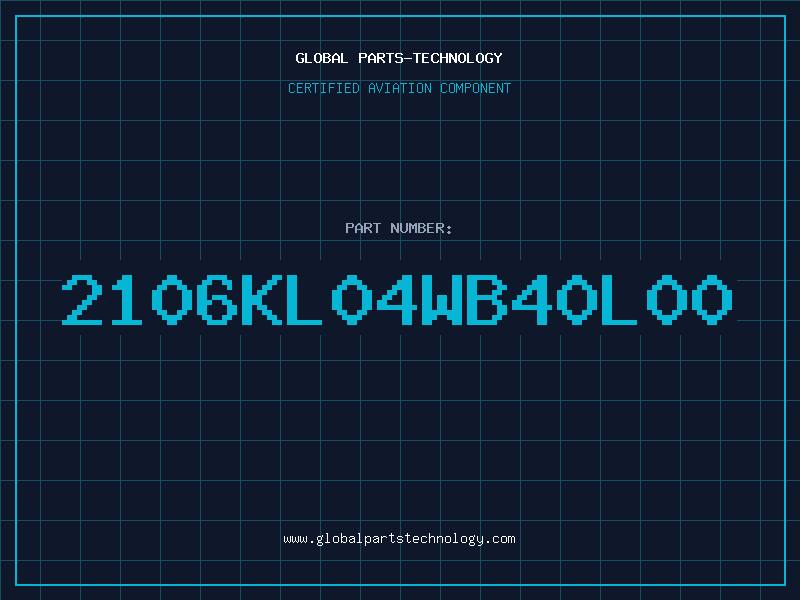Click the CERTIFIED AVIATION COMPONENT subtitle
The width and height of the screenshot is (800, 600).
399,88
